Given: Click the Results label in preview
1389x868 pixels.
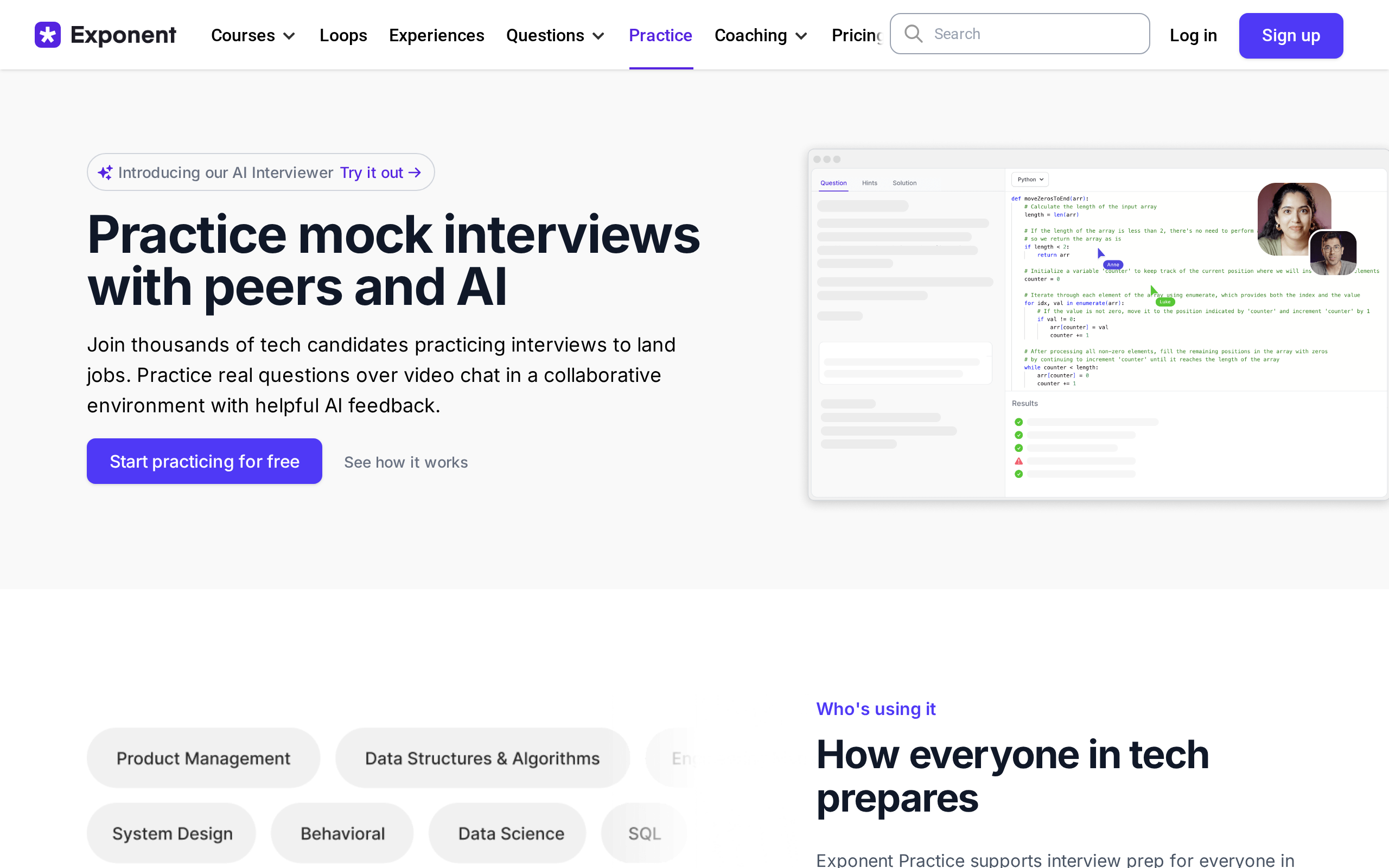Looking at the screenshot, I should [x=1024, y=404].
